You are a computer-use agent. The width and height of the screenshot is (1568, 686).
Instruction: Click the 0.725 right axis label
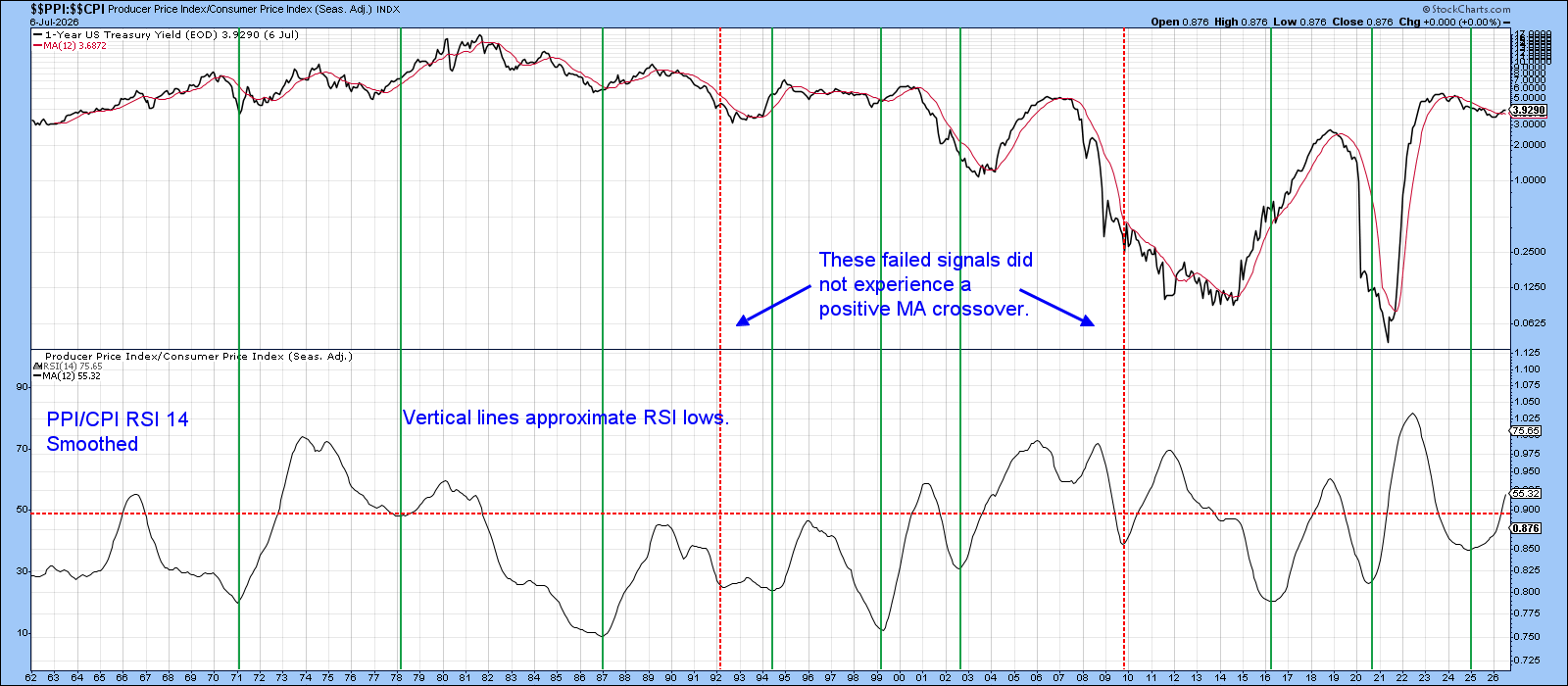[x=1527, y=661]
